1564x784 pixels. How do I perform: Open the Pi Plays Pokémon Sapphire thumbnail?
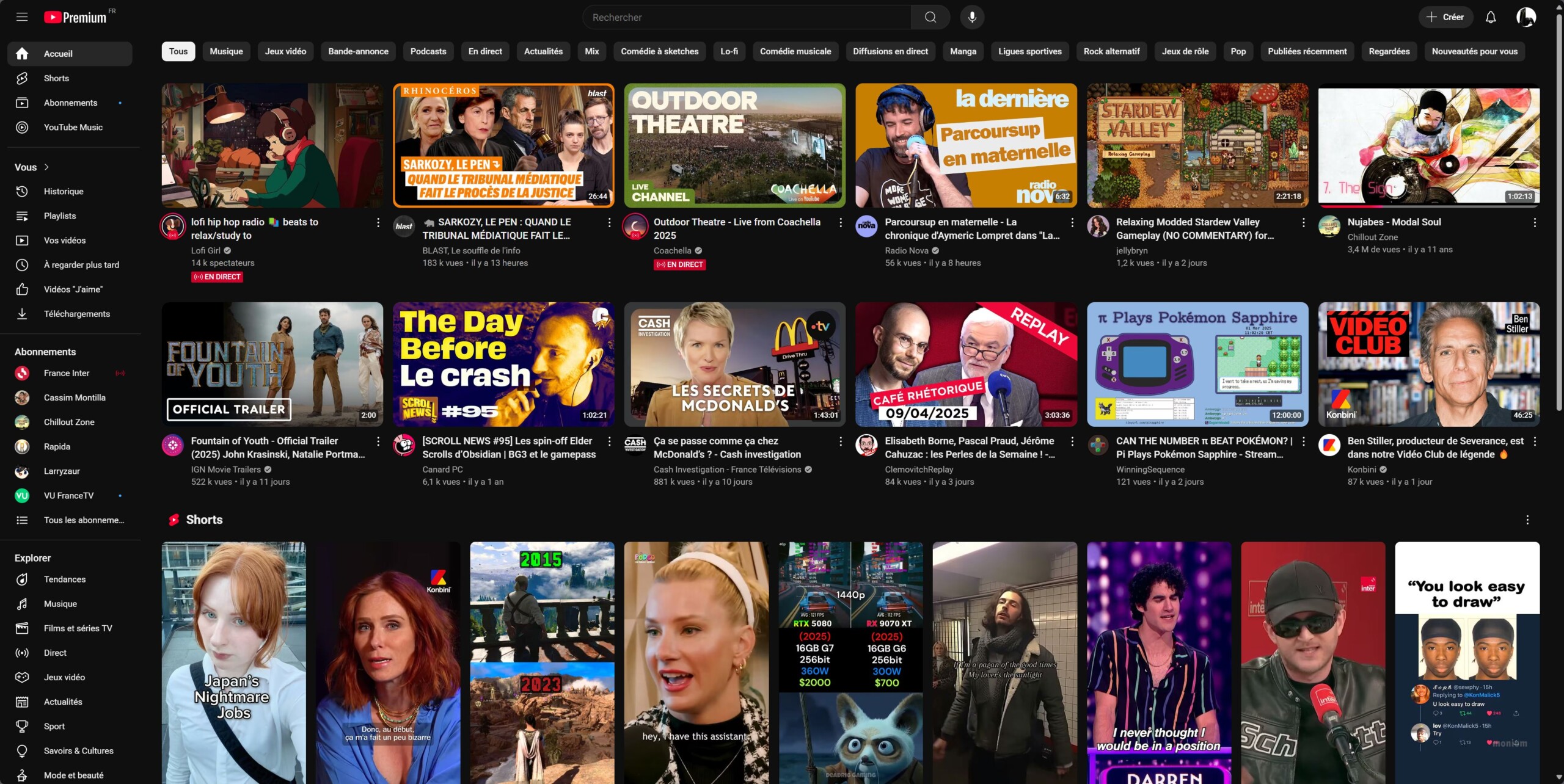[1197, 364]
